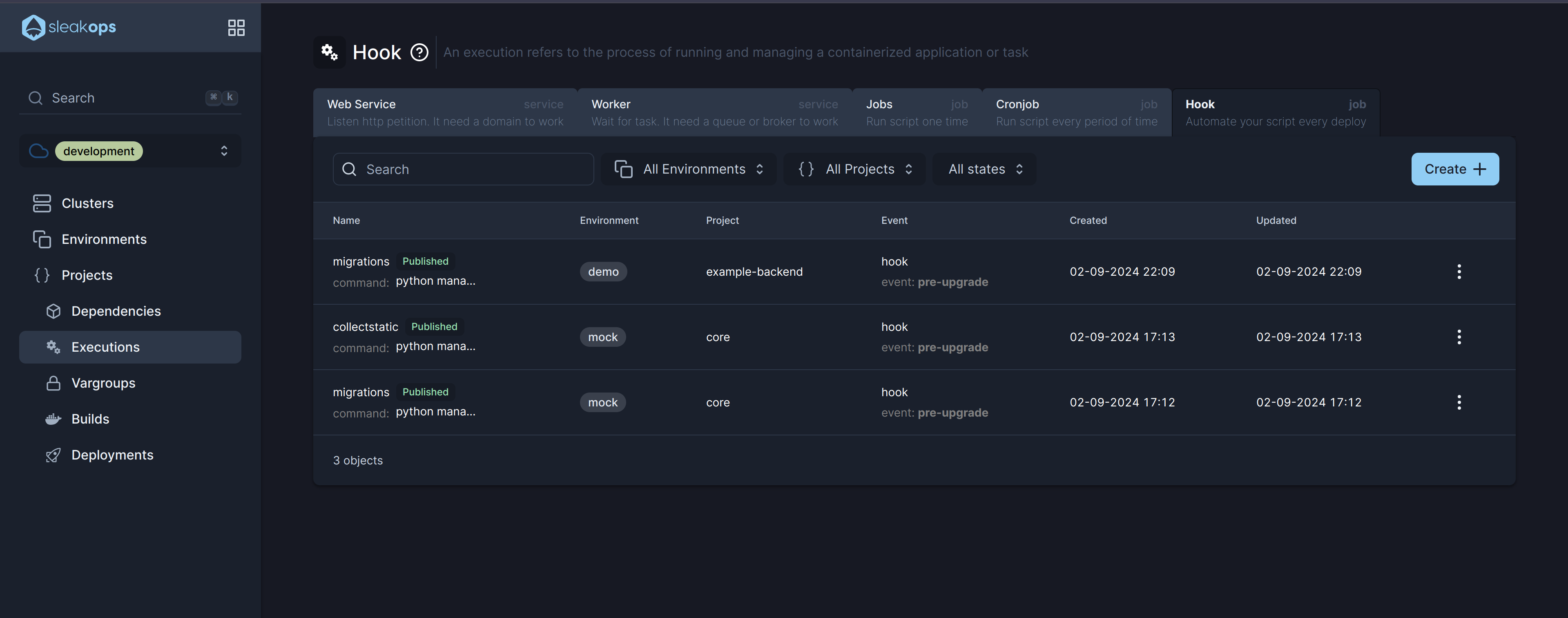Open the All states filter dropdown
The width and height of the screenshot is (1568, 618).
click(984, 169)
